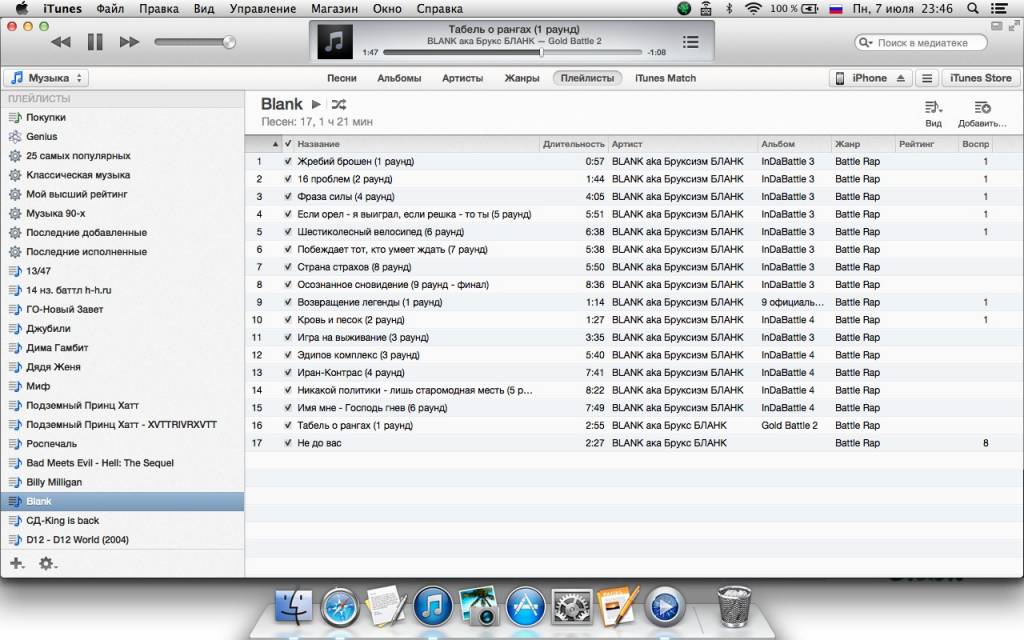The width and height of the screenshot is (1024, 640).
Task: Sort songs by the Длительность column header
Action: [573, 144]
